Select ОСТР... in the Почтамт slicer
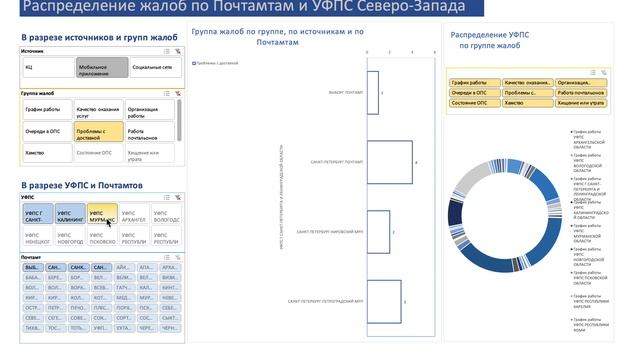The image size is (640, 360). pyautogui.click(x=33, y=308)
